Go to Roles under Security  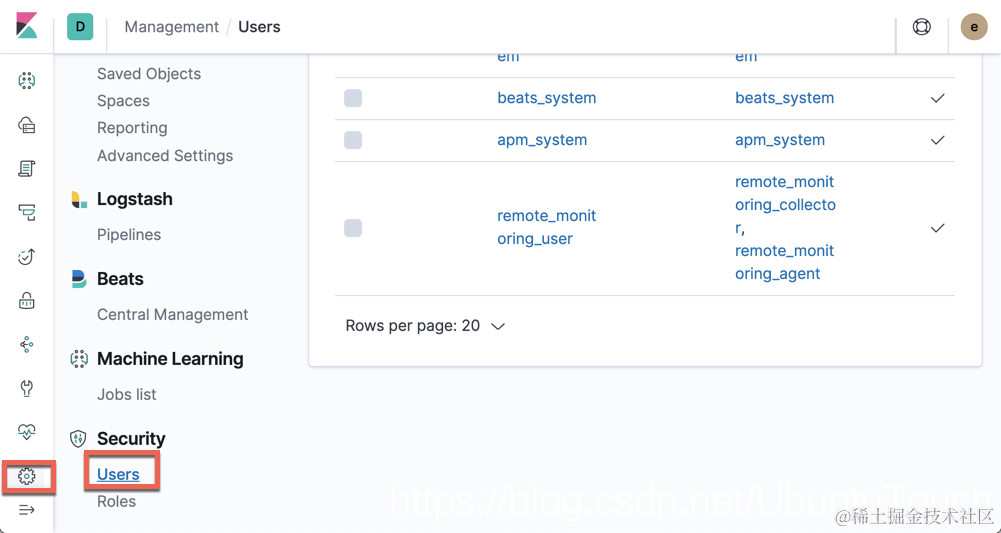click(116, 501)
